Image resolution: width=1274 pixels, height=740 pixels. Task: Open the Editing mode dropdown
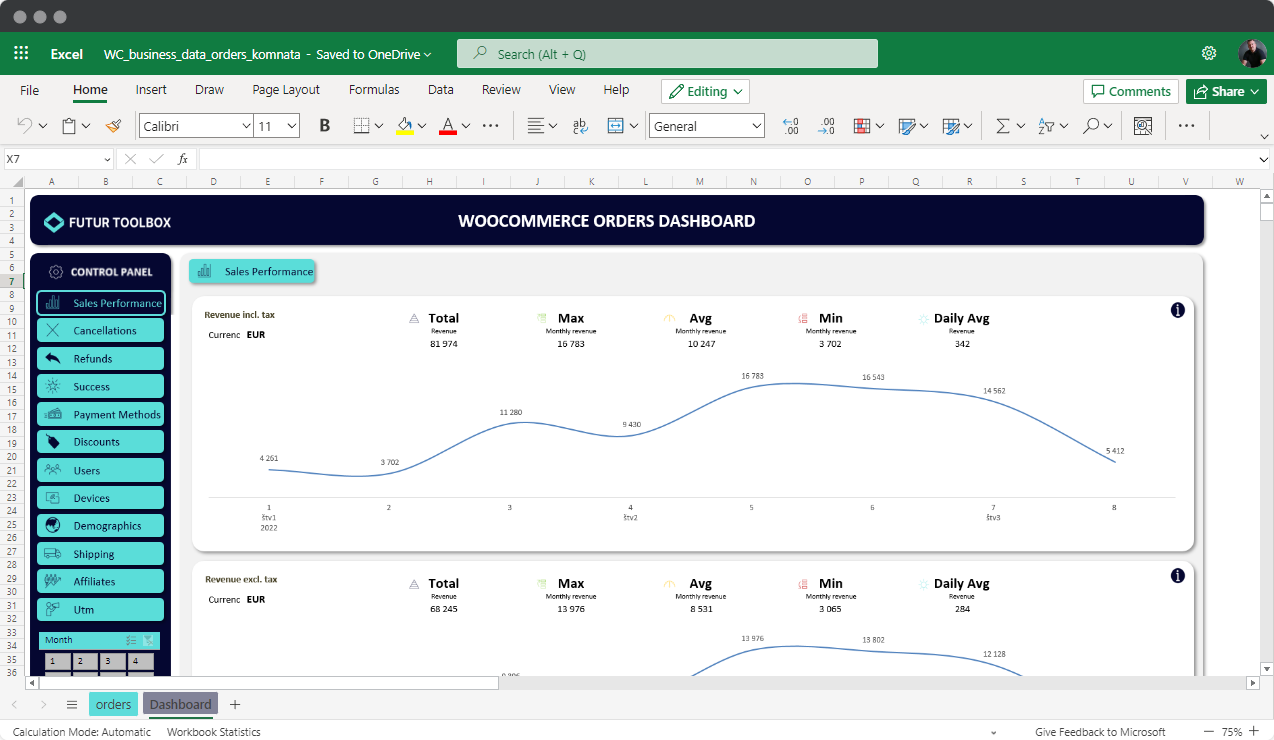(705, 91)
